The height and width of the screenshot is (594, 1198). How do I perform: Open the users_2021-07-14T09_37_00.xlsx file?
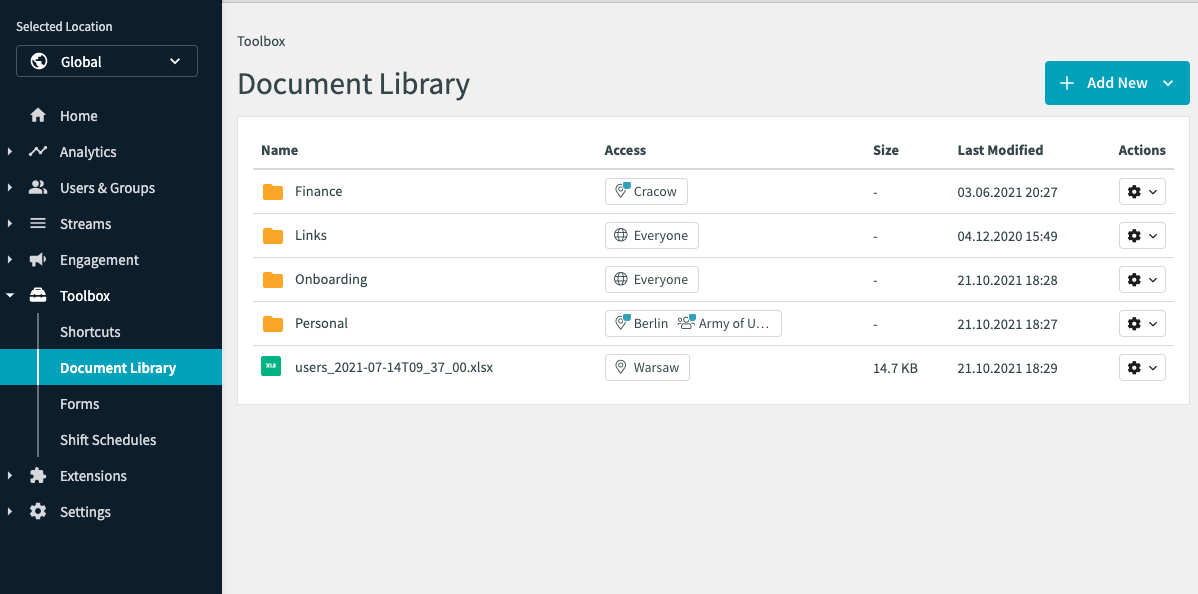click(394, 368)
